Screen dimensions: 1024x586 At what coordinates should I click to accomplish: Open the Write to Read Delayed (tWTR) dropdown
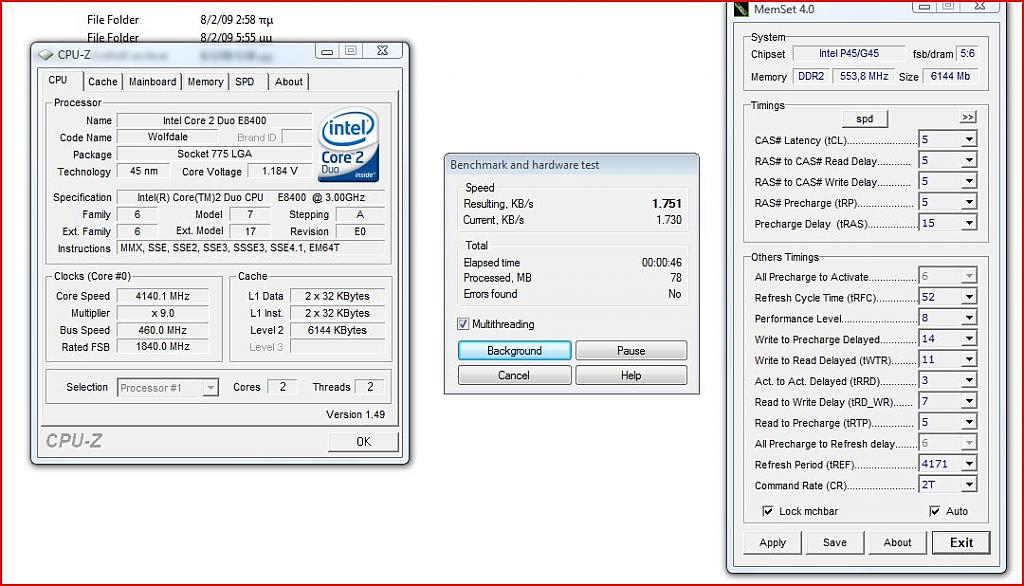(969, 360)
